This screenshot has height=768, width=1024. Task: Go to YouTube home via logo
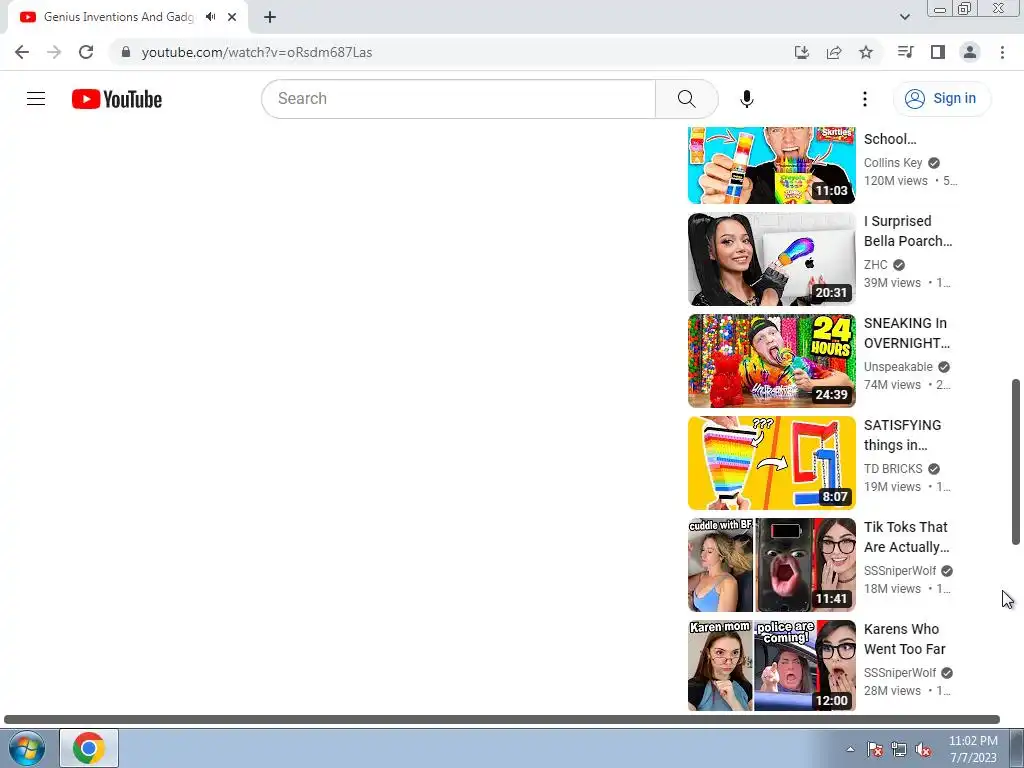(x=117, y=99)
